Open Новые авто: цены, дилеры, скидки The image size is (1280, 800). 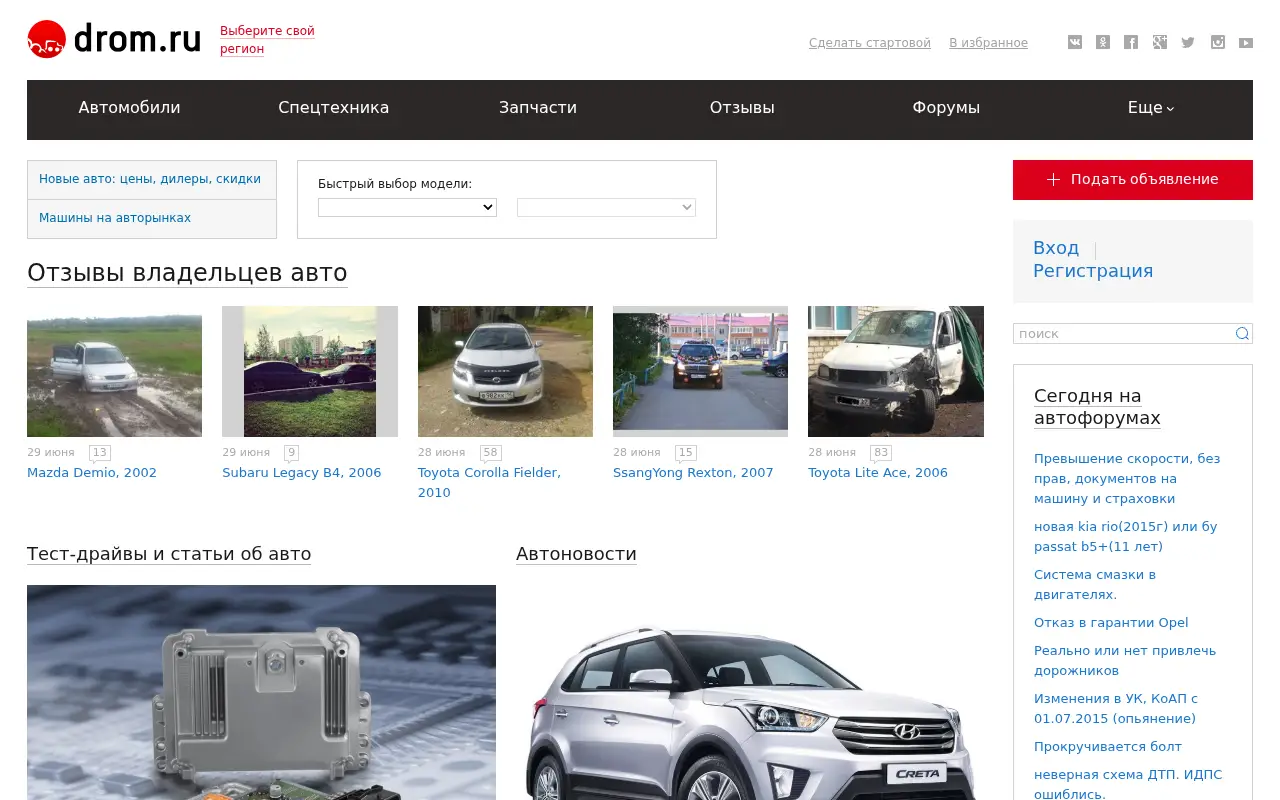click(150, 179)
